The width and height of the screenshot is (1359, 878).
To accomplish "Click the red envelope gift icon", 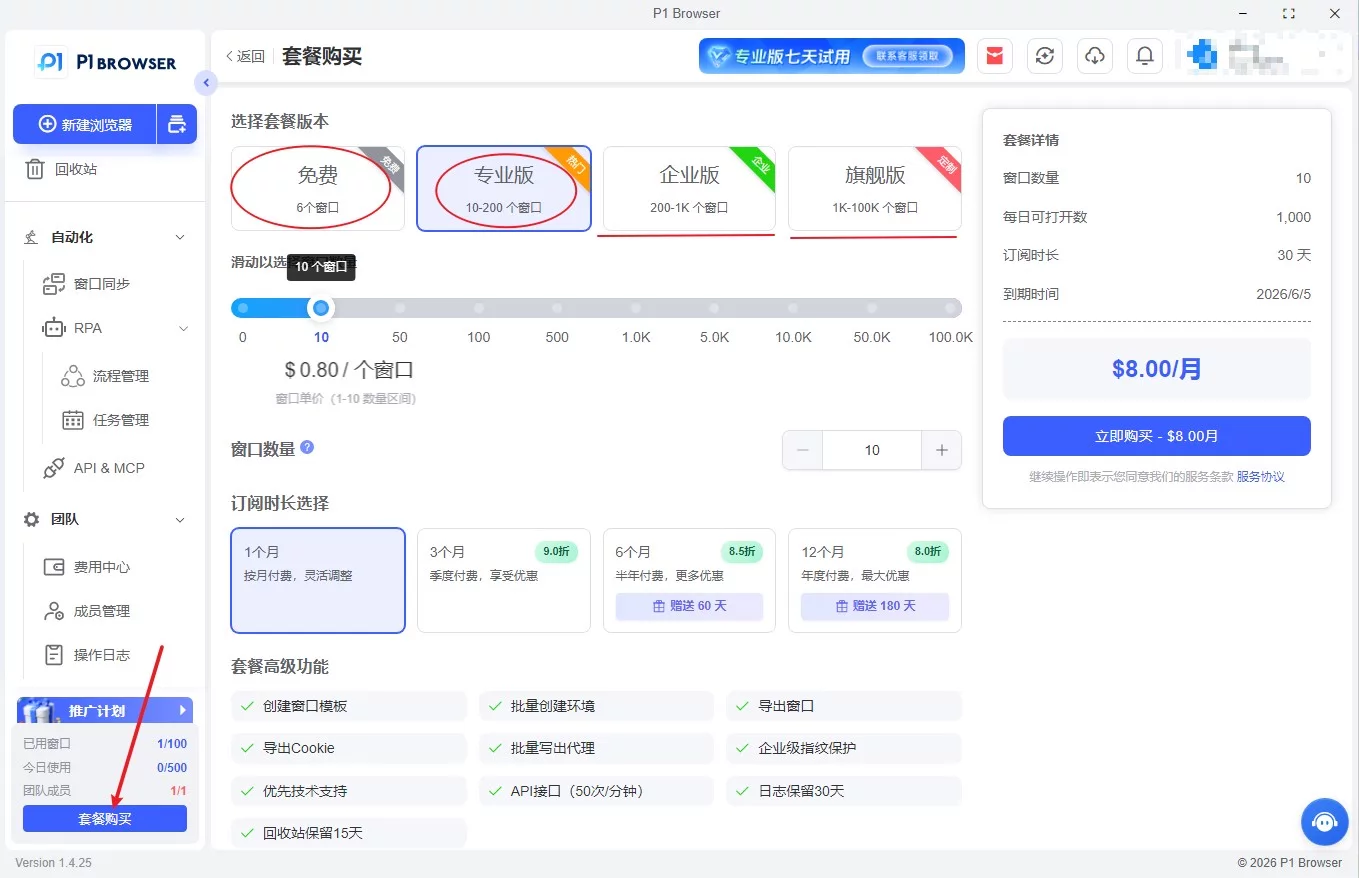I will pos(994,56).
